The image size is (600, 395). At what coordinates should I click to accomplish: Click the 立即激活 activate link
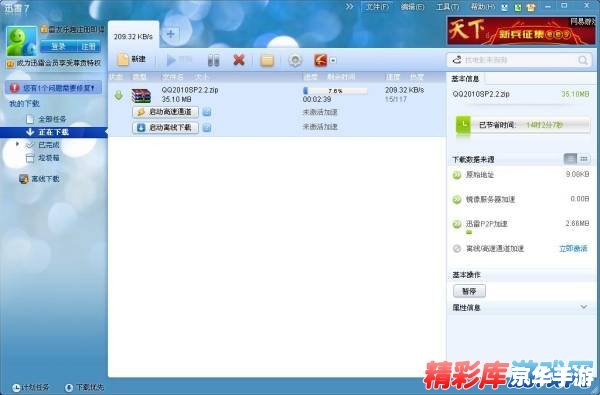[x=573, y=249]
